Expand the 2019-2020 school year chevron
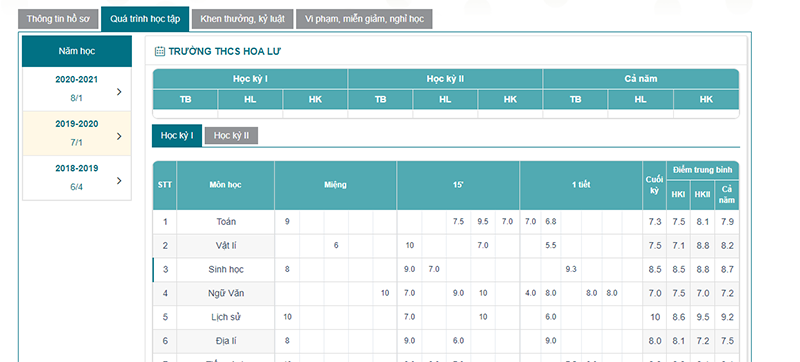Viewport: 800px width, 362px height. [119, 136]
